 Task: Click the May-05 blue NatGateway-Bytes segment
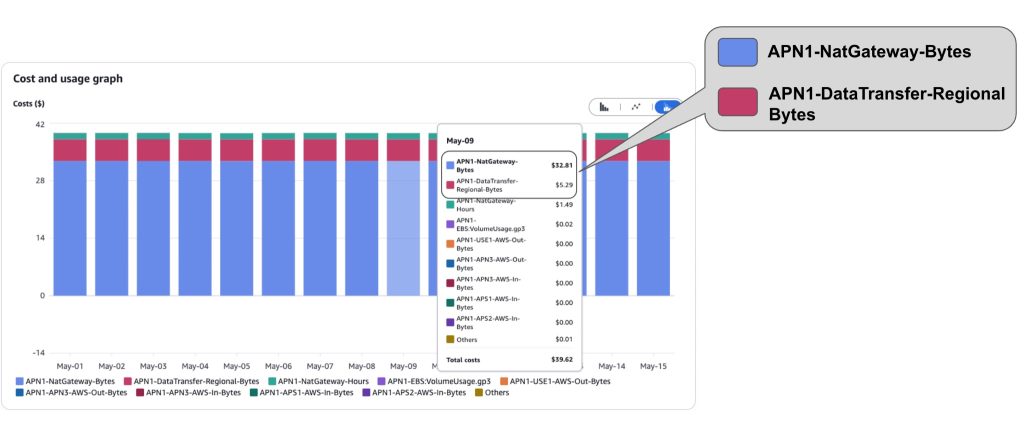point(236,228)
